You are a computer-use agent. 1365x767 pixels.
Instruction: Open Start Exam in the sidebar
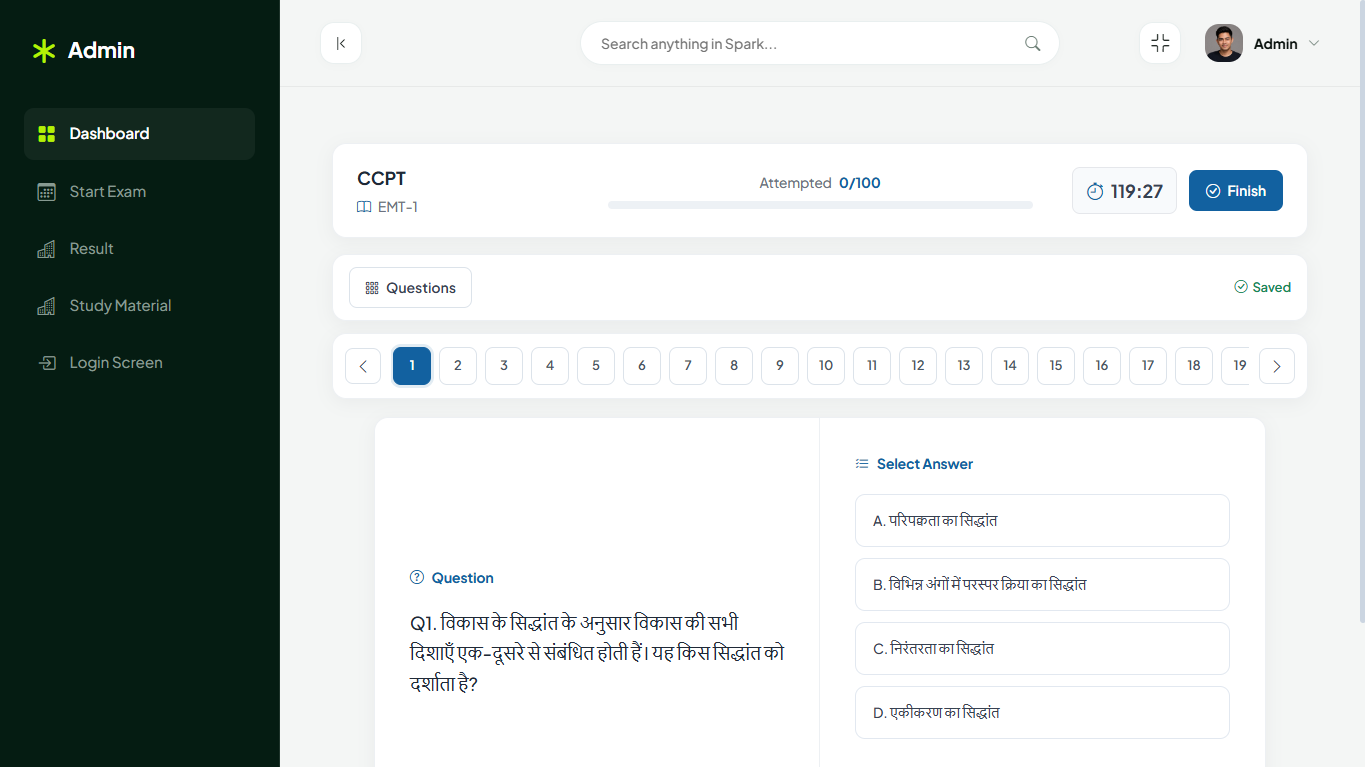click(139, 192)
